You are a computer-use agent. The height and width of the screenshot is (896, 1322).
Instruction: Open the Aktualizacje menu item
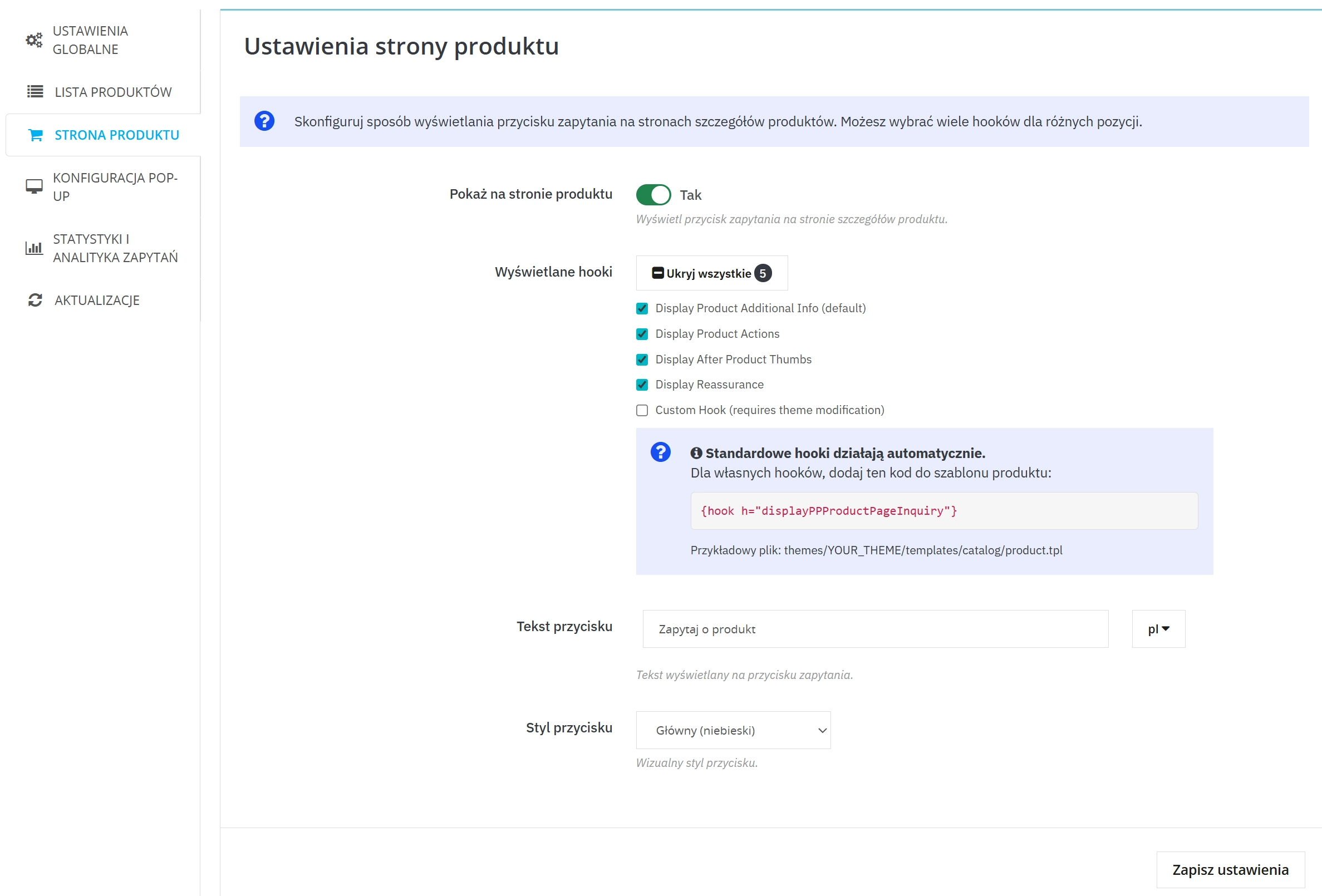click(97, 300)
